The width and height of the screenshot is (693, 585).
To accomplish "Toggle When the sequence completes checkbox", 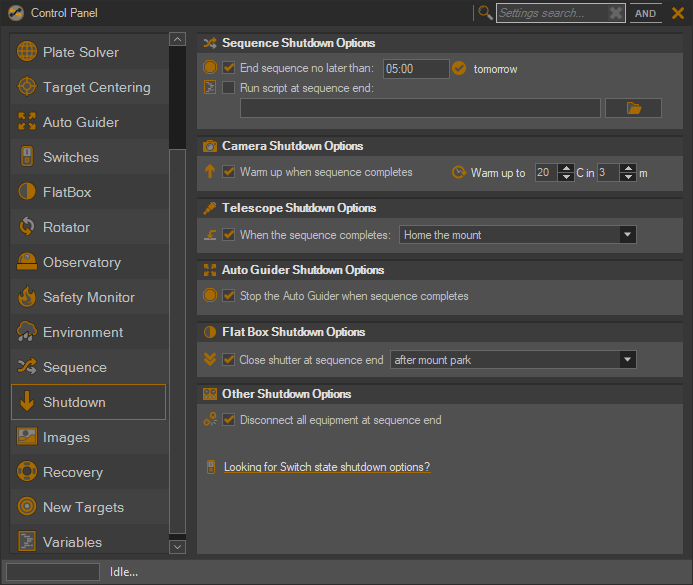I will (228, 234).
